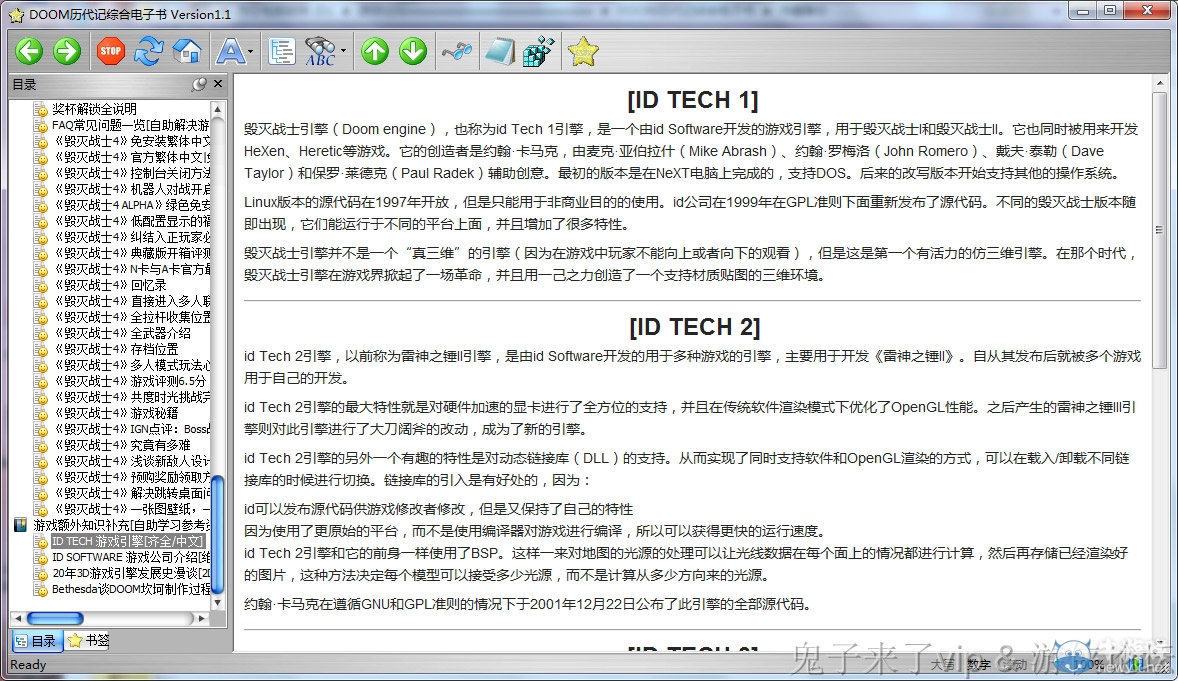
Task: Open the notepad toolbar icon
Action: [500, 51]
